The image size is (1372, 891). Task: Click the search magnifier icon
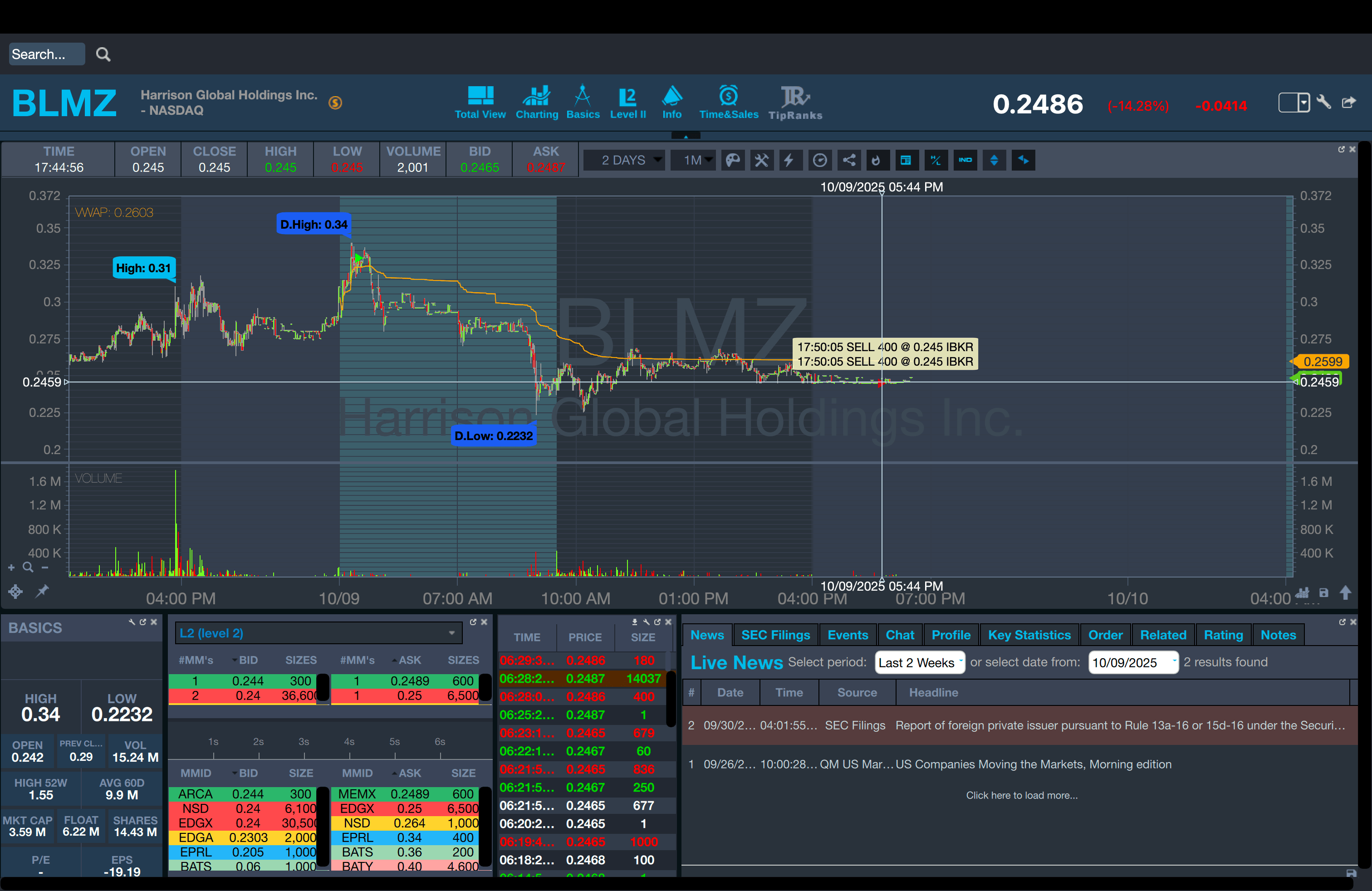[x=103, y=54]
